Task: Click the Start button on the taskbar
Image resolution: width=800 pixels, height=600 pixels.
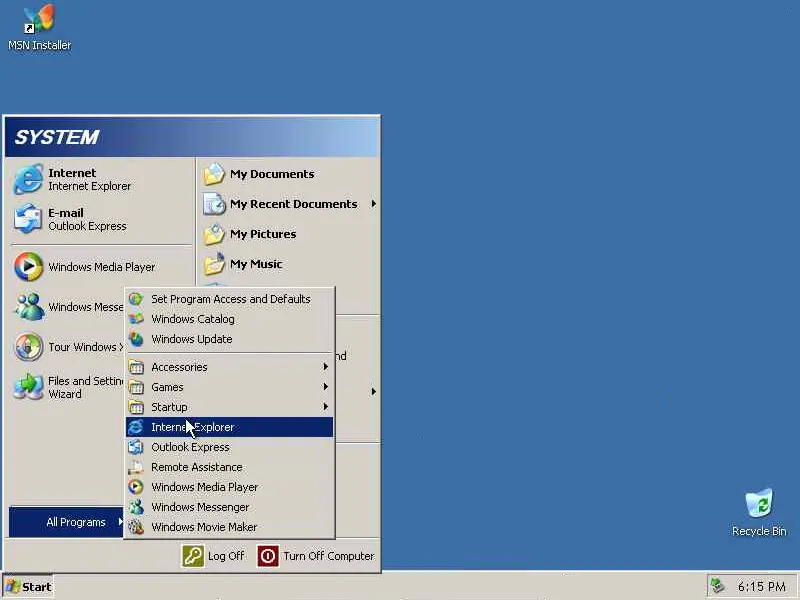Action: tap(29, 587)
